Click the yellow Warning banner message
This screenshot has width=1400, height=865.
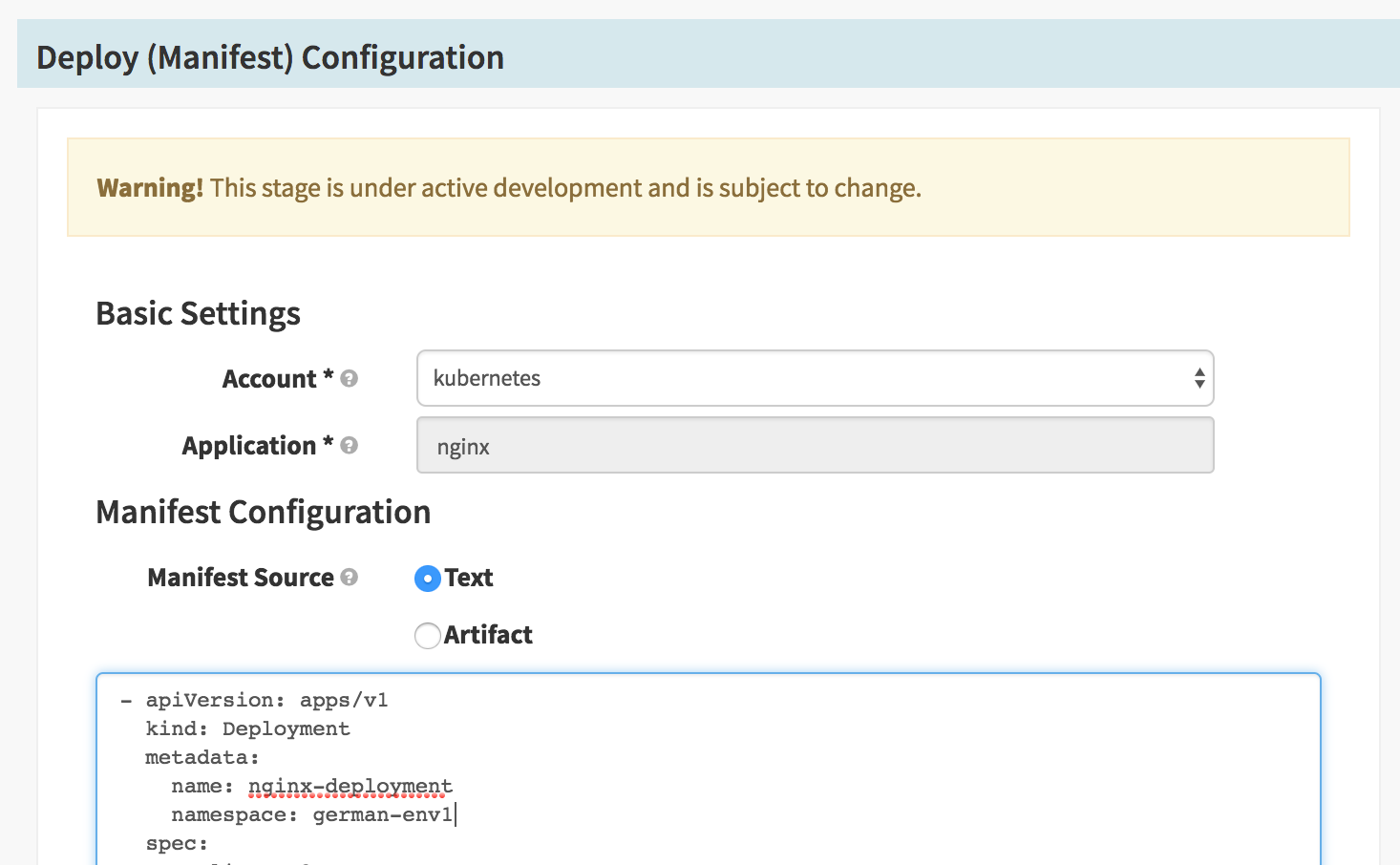click(x=508, y=188)
